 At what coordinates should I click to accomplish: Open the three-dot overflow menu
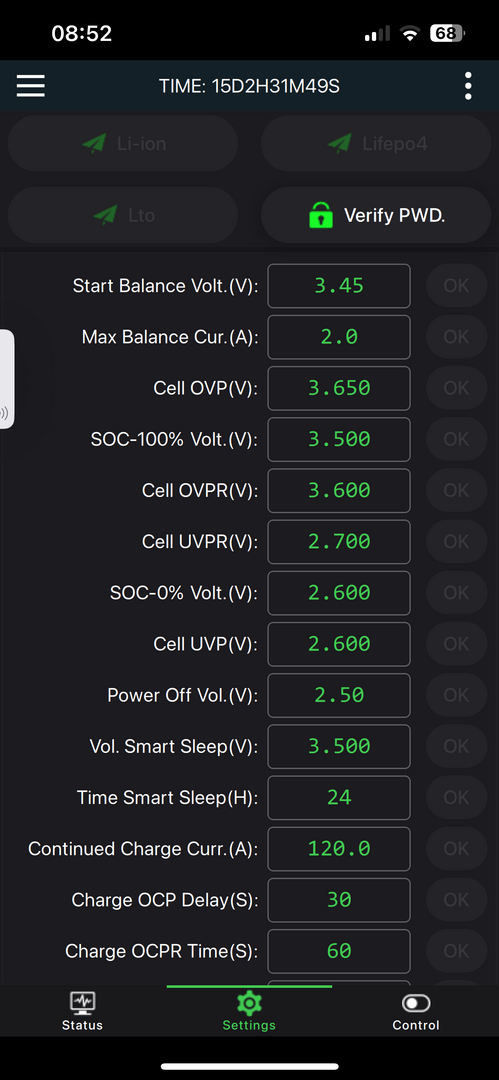pyautogui.click(x=468, y=86)
